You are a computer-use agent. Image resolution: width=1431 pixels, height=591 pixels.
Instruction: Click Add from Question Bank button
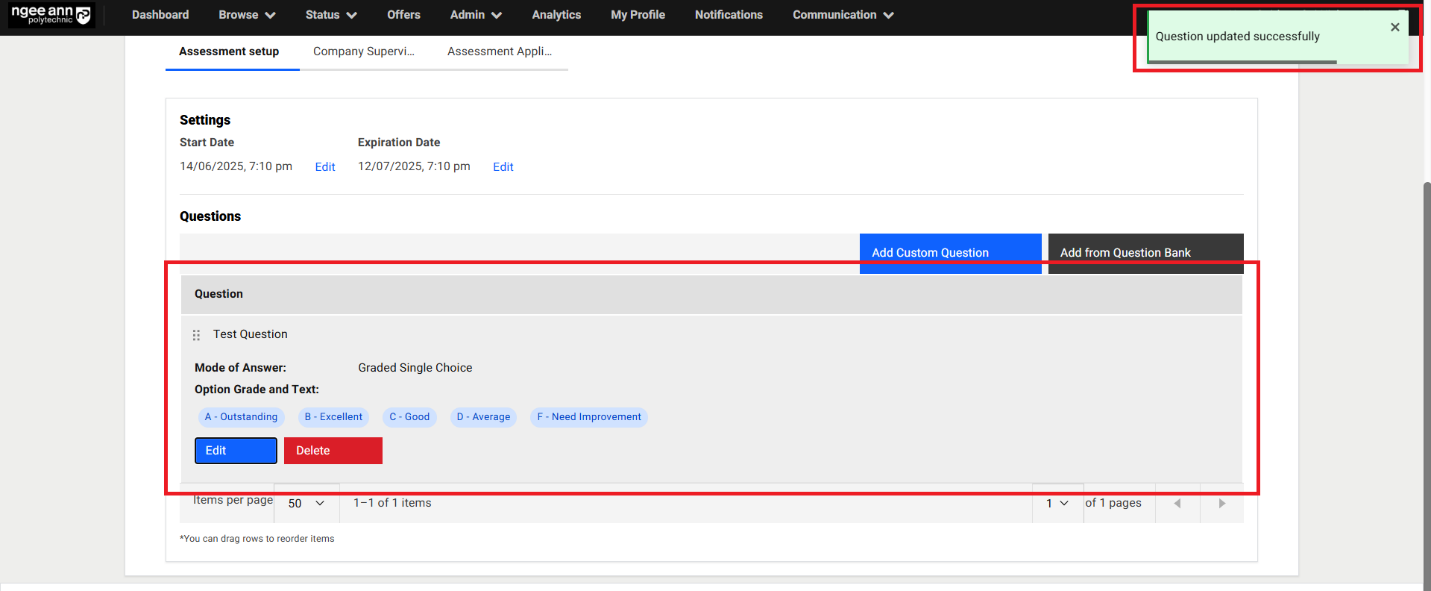tap(1145, 252)
